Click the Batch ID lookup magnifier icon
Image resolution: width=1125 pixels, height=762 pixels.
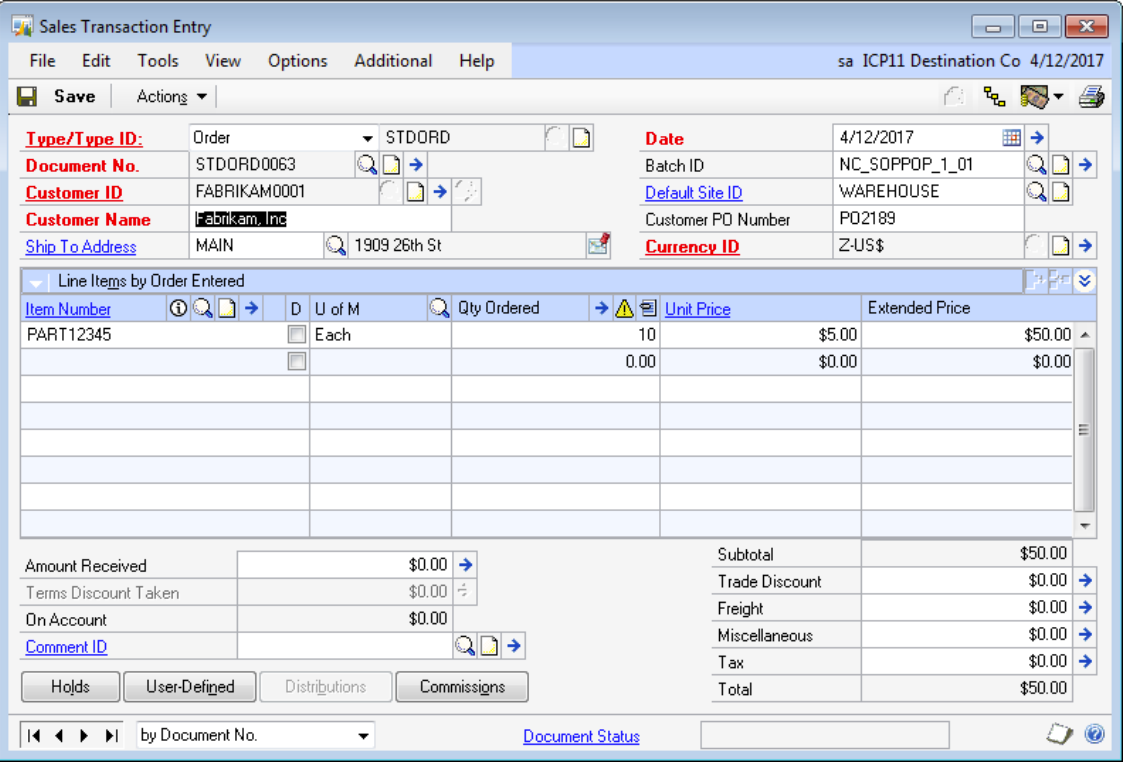coord(1036,165)
